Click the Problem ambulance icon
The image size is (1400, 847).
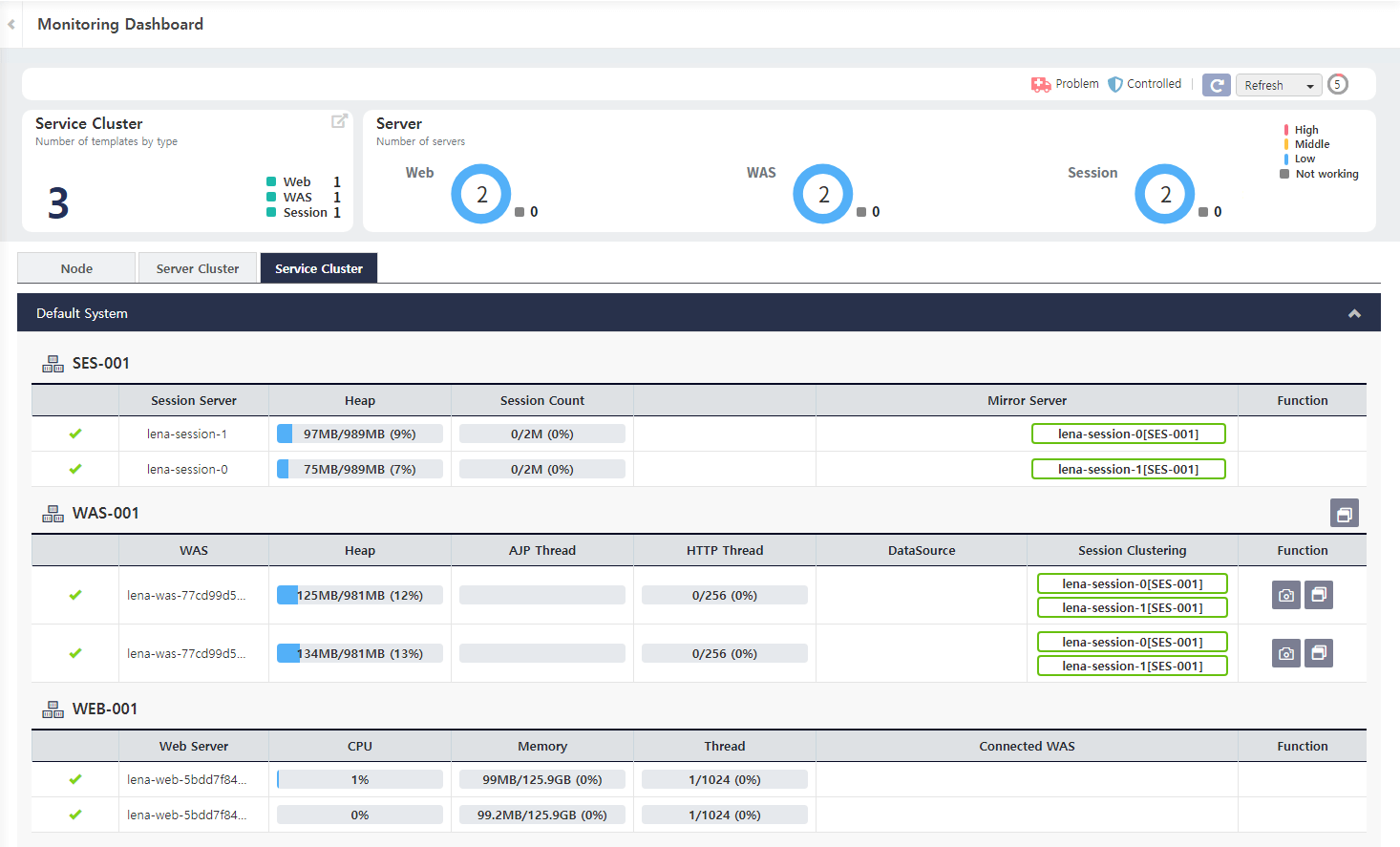1040,83
